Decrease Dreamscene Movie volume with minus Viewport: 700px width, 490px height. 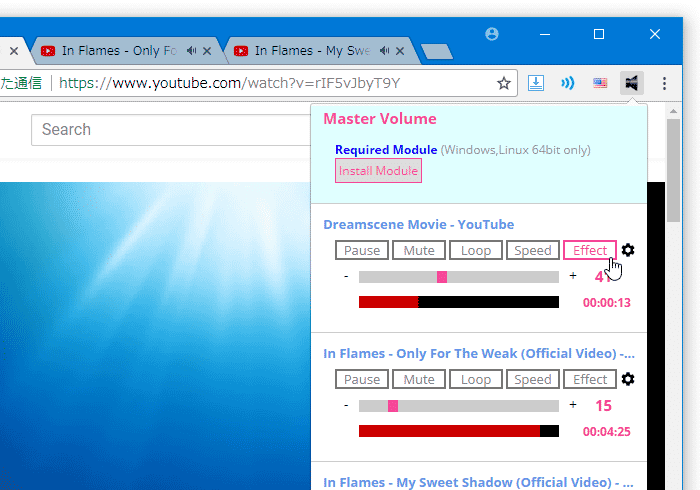pos(346,277)
